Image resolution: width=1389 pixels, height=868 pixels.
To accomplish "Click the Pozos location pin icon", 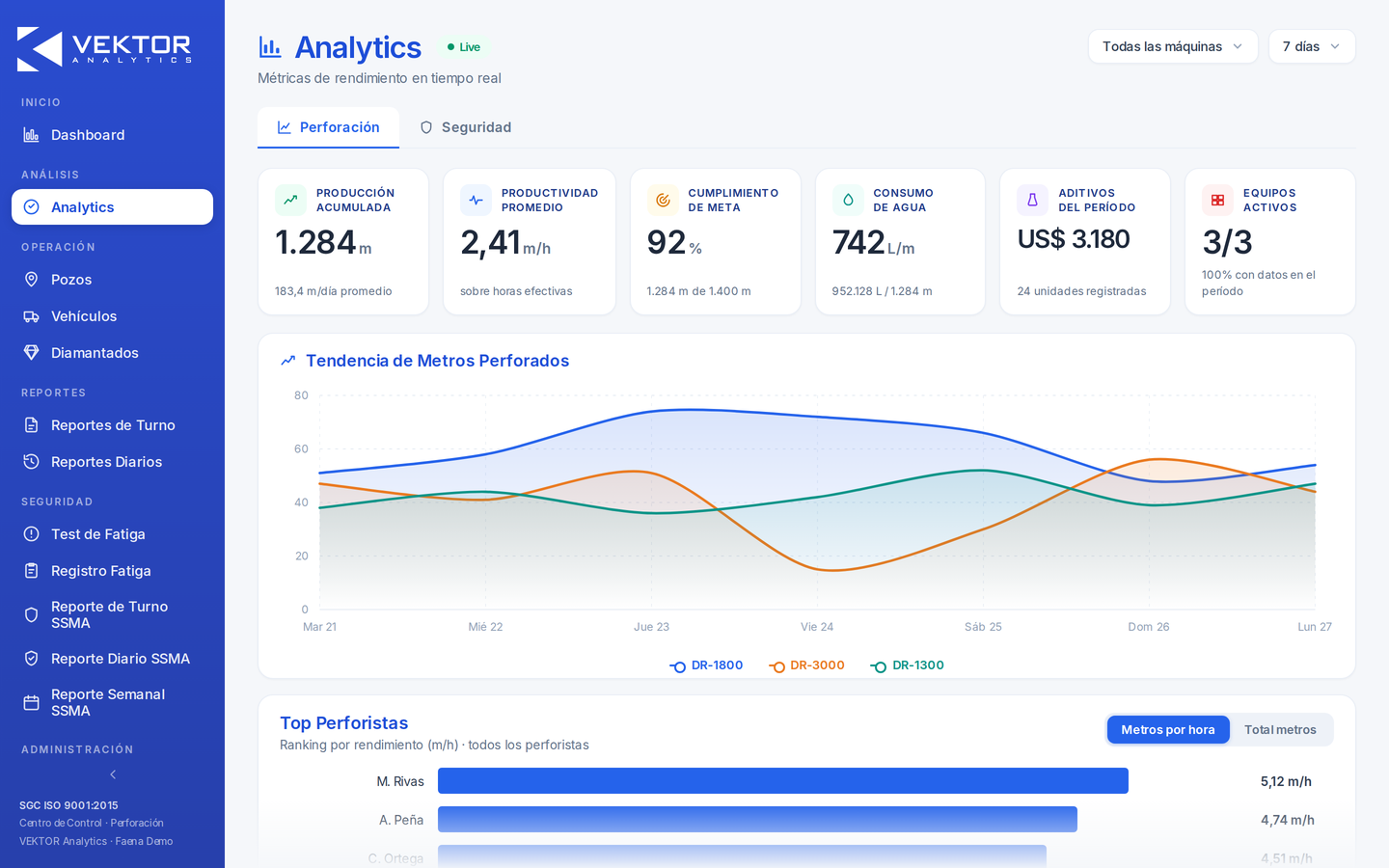I will tap(31, 280).
